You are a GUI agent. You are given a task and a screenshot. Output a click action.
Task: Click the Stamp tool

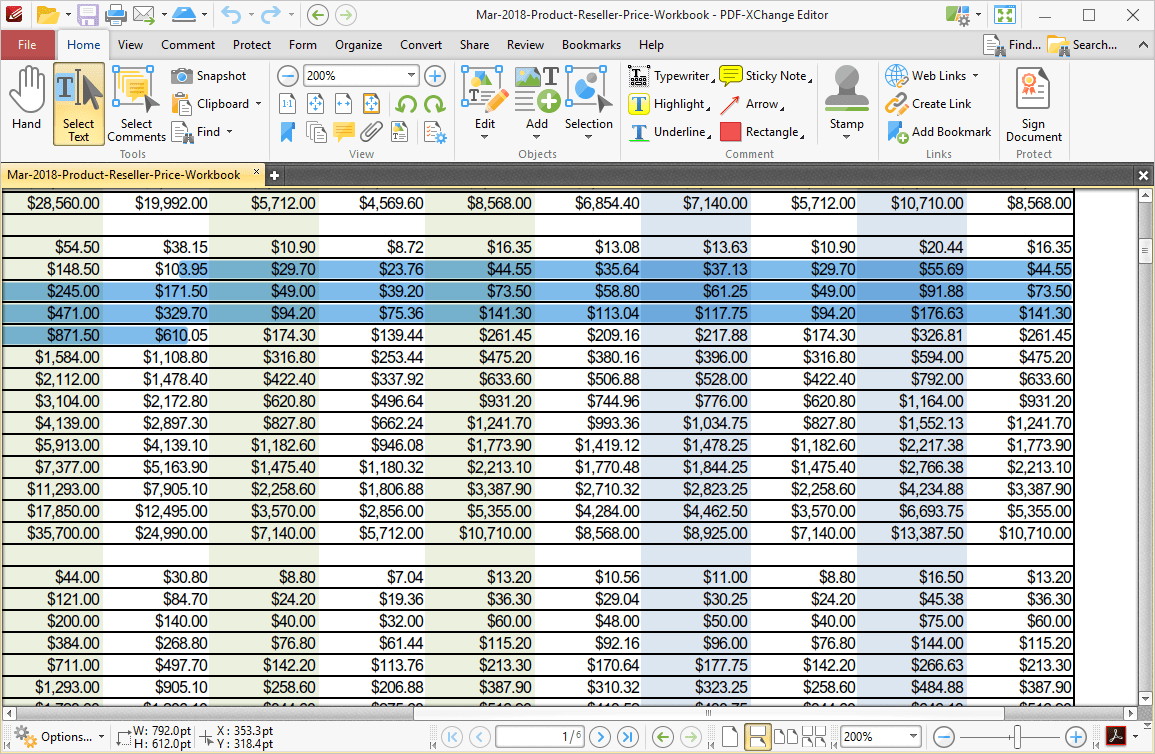point(846,103)
